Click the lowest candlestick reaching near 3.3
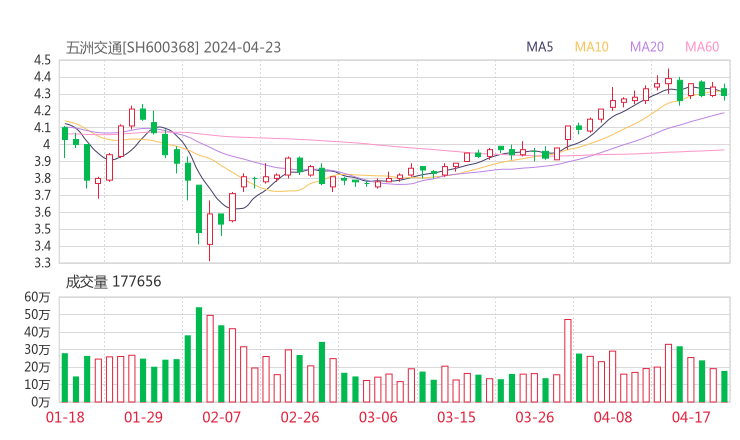The image size is (740, 440). (x=210, y=230)
